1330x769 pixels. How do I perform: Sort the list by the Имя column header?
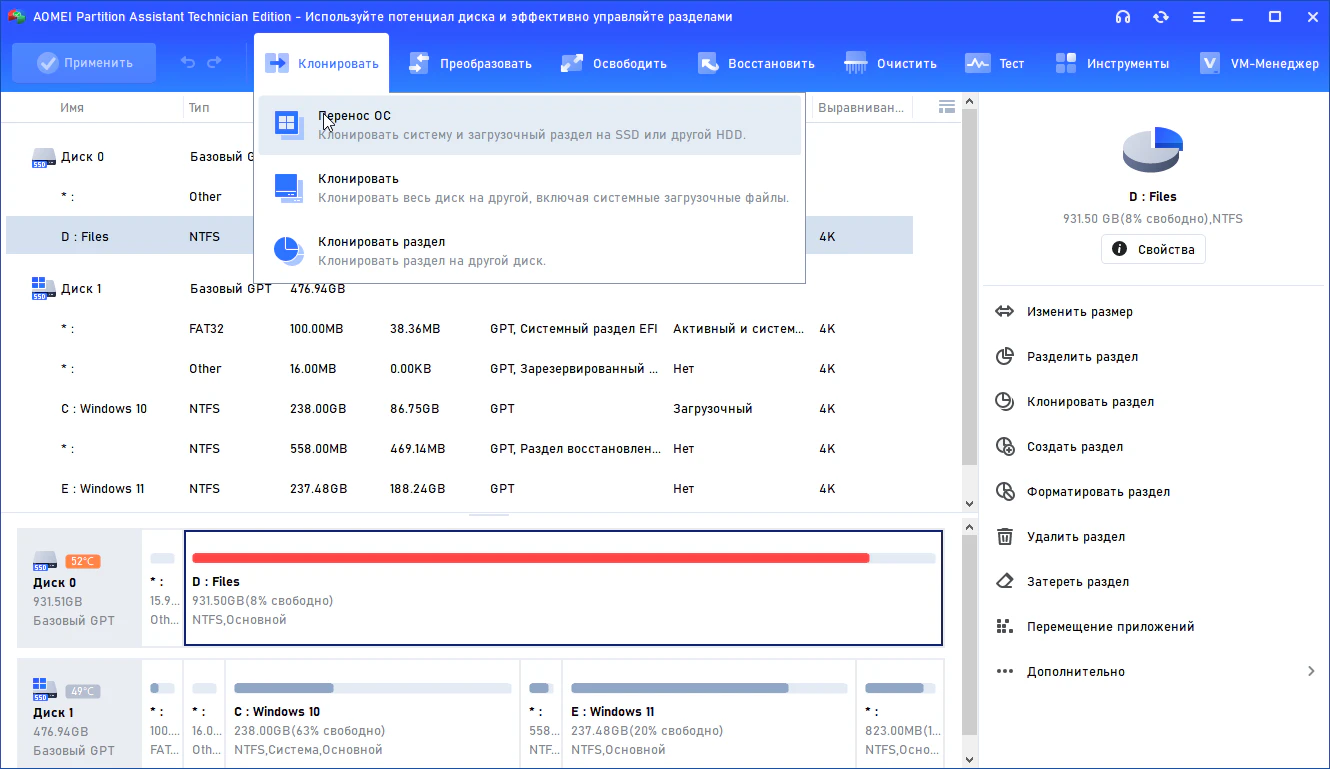(72, 107)
